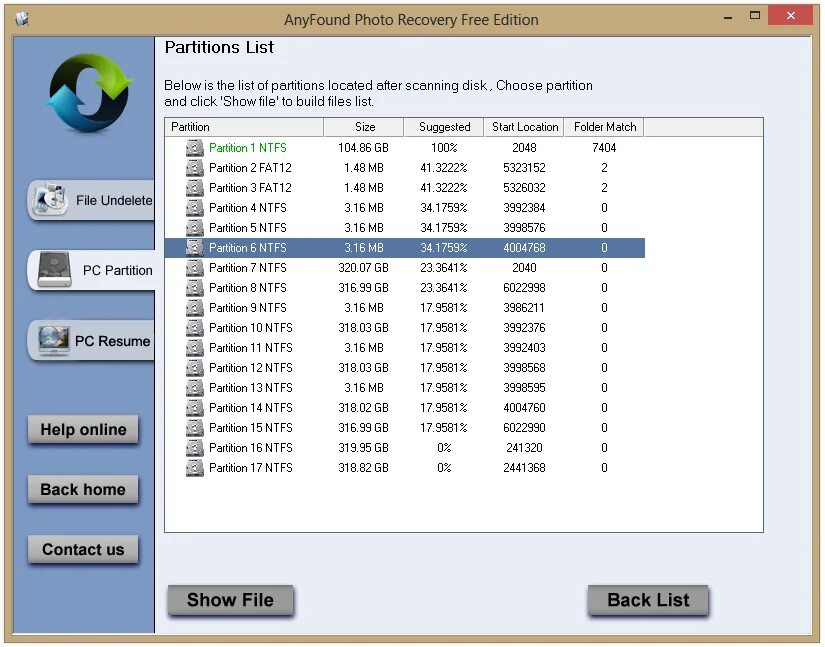
Task: Click the Partition 4 NTFS drive icon
Action: [x=195, y=208]
